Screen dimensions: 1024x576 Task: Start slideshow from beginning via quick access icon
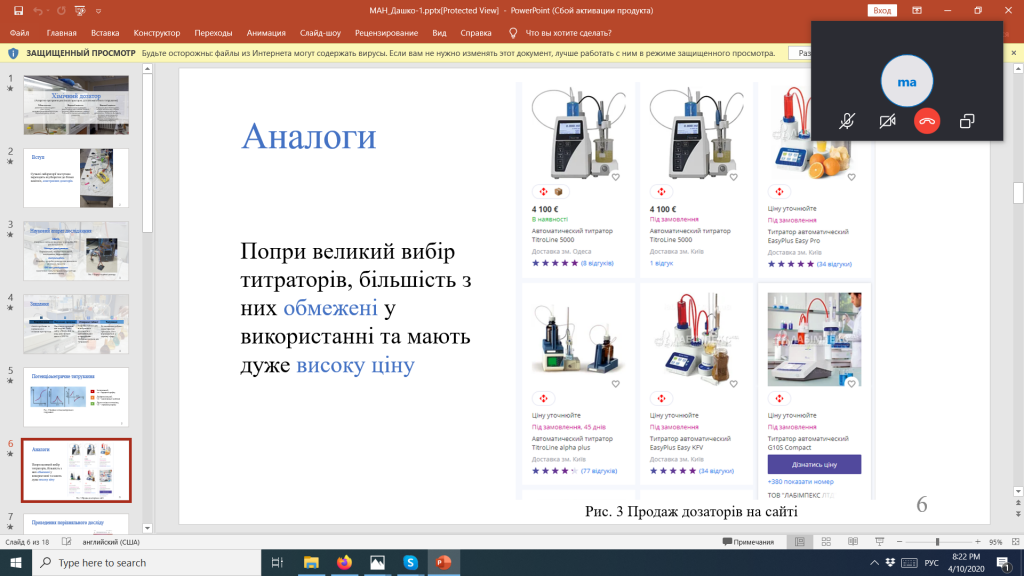pos(80,10)
